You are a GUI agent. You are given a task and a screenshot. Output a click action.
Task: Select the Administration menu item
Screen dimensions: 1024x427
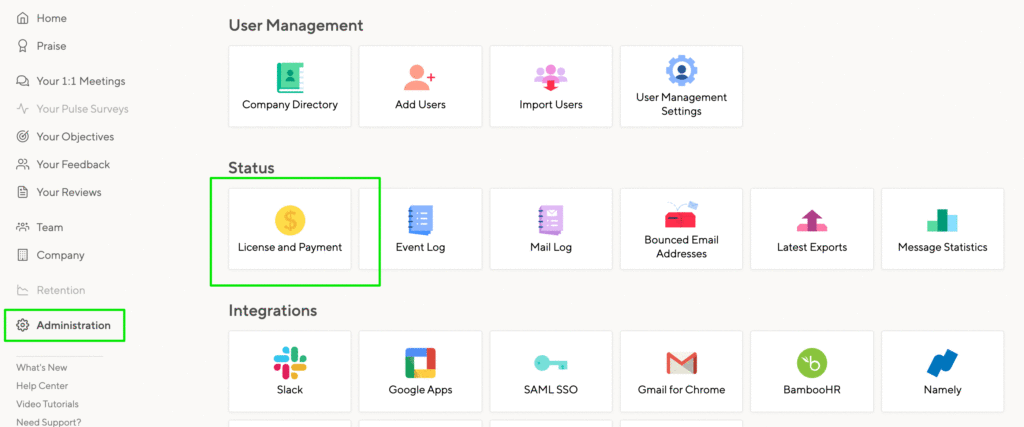click(73, 325)
